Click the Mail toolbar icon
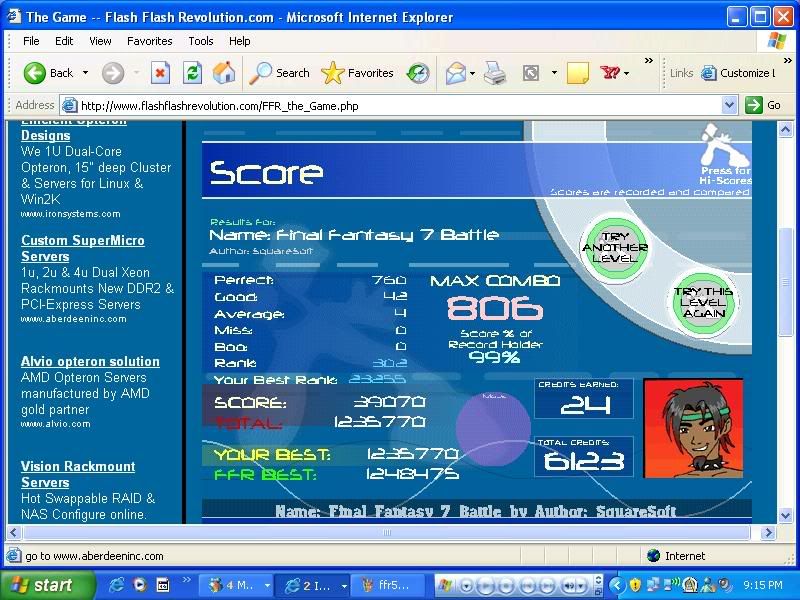This screenshot has height=600, width=800. 456,73
